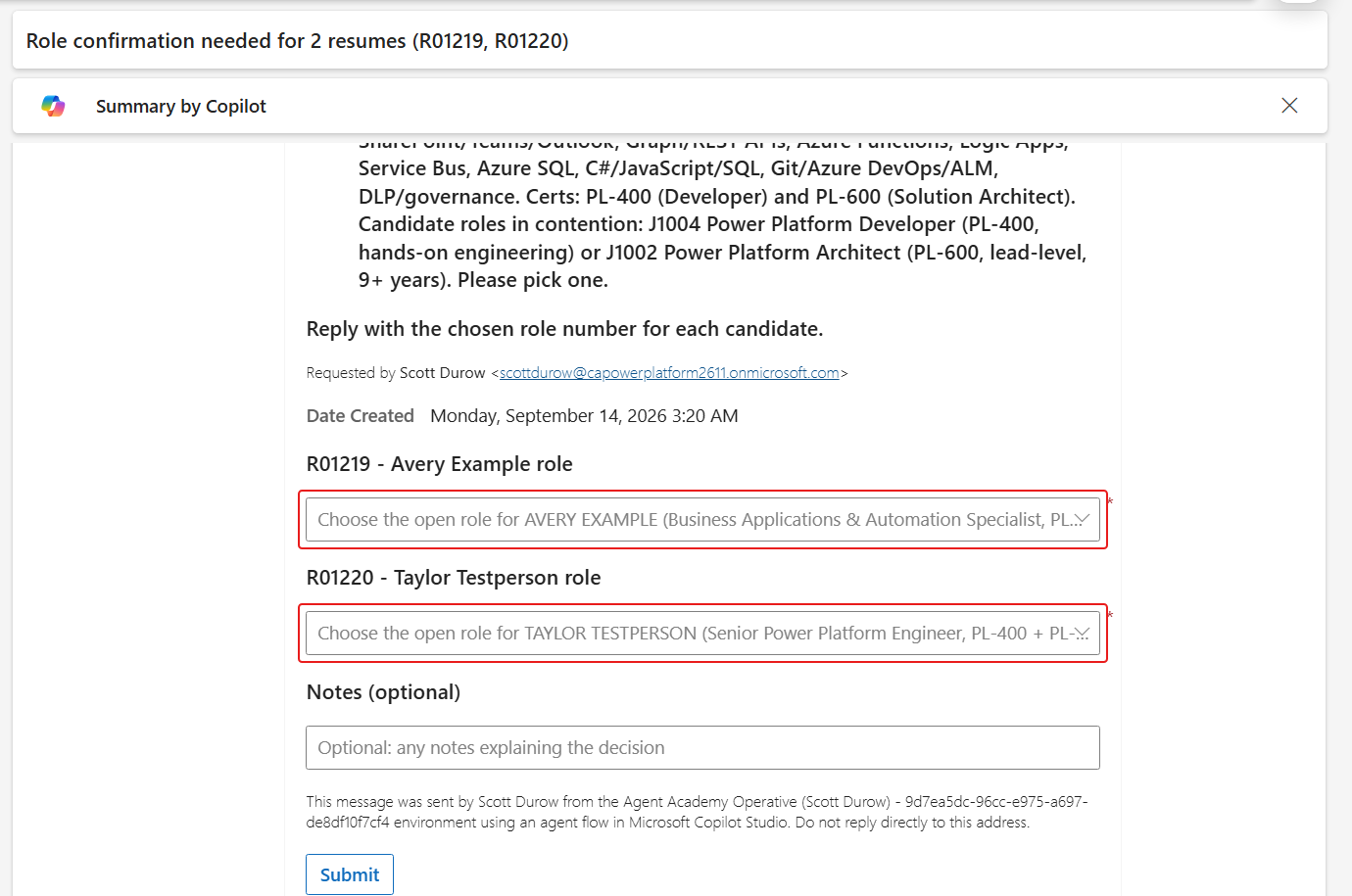The image size is (1352, 896).
Task: Open the Avery Example role dropdown
Action: [x=702, y=520]
